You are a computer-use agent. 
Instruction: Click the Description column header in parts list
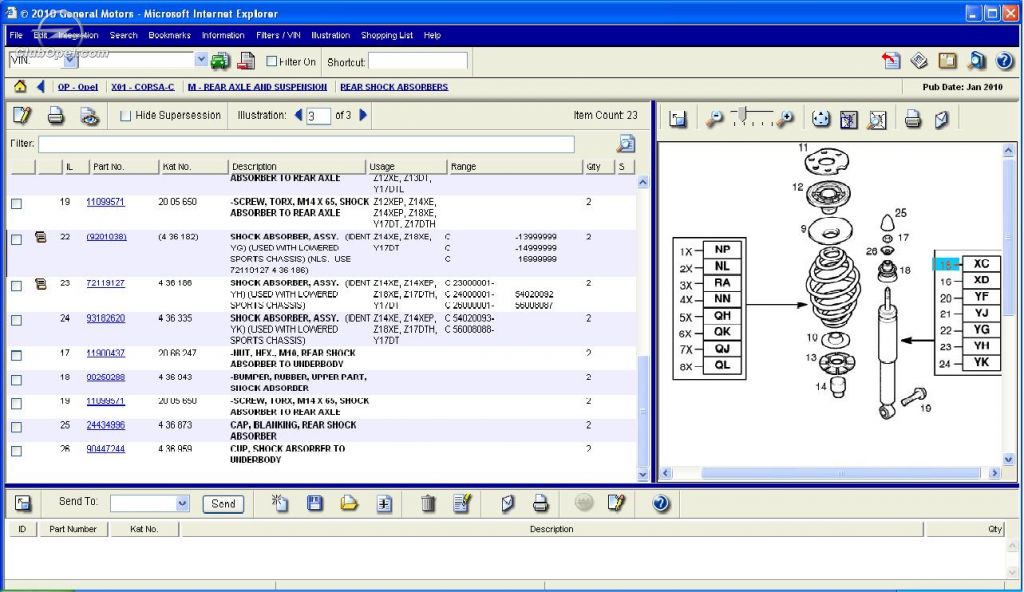297,167
